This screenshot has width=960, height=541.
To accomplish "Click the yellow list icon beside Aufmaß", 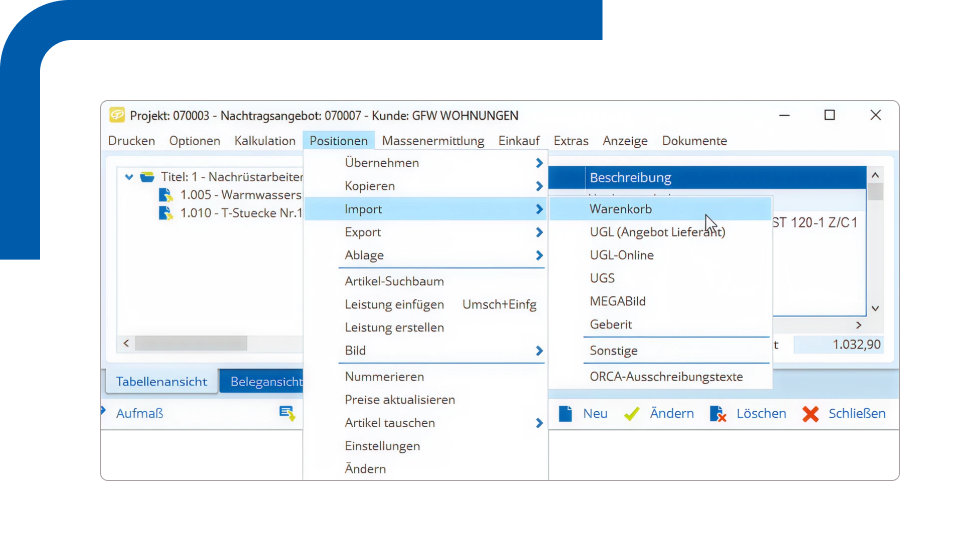I will pyautogui.click(x=287, y=413).
